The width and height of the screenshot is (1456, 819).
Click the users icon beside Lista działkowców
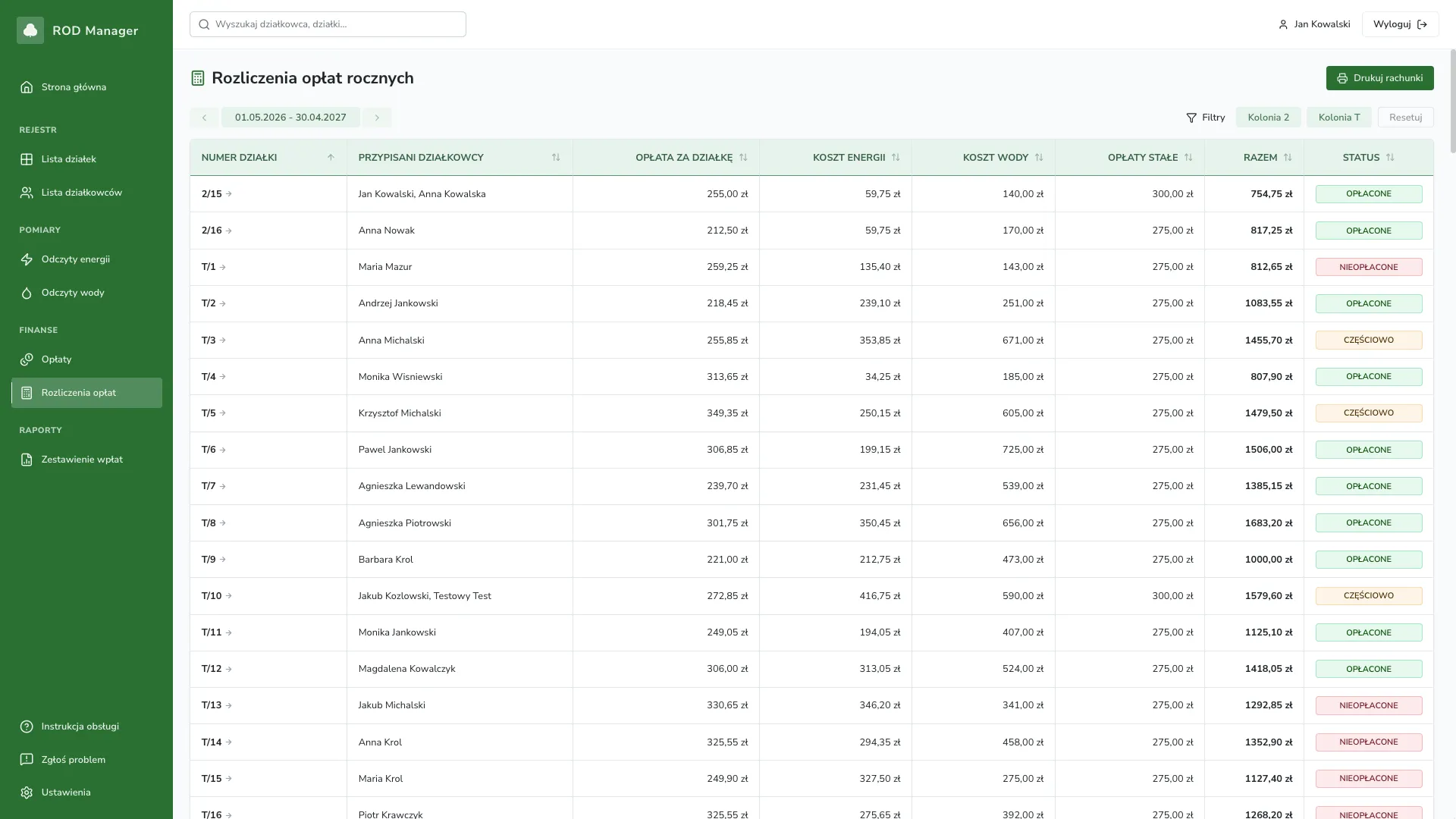coord(27,193)
